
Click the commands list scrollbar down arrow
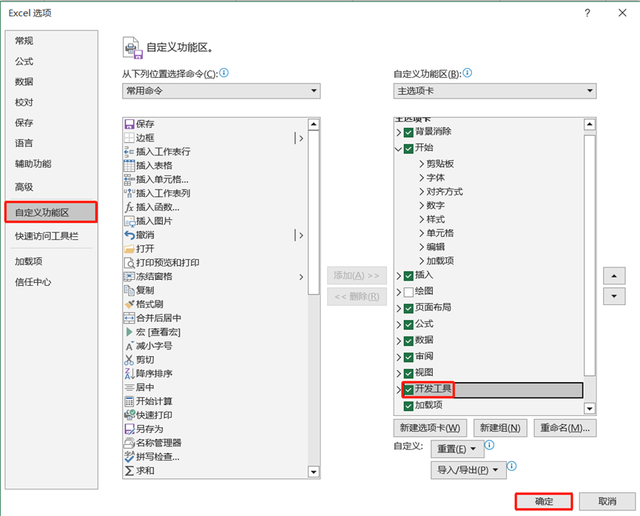point(313,472)
